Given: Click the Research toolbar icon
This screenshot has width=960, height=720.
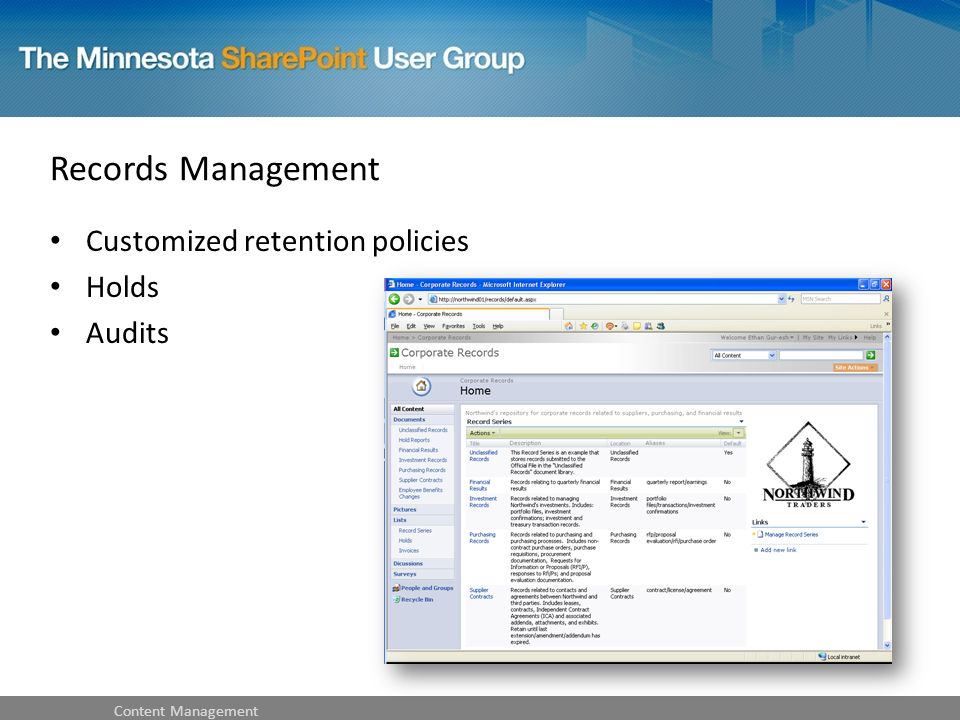Looking at the screenshot, I should 648,326.
